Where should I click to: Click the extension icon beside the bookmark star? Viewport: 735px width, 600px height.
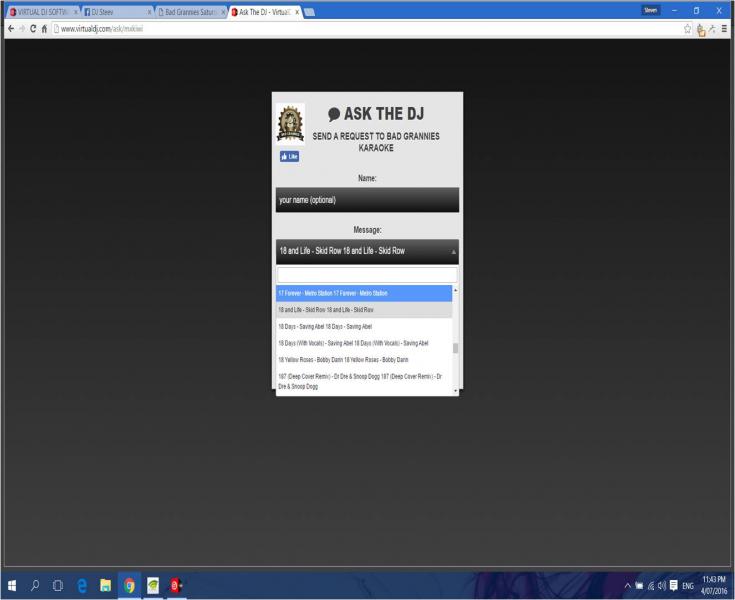click(x=701, y=30)
